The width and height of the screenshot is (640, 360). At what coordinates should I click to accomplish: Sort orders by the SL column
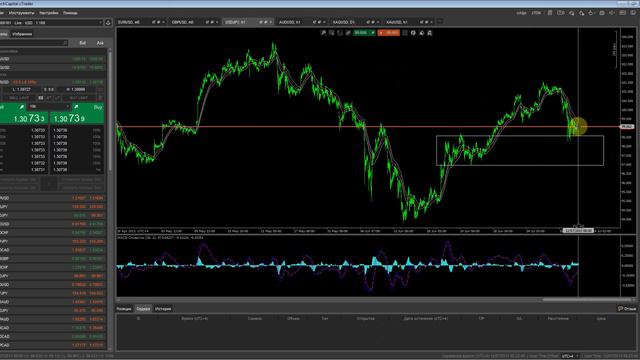519,318
